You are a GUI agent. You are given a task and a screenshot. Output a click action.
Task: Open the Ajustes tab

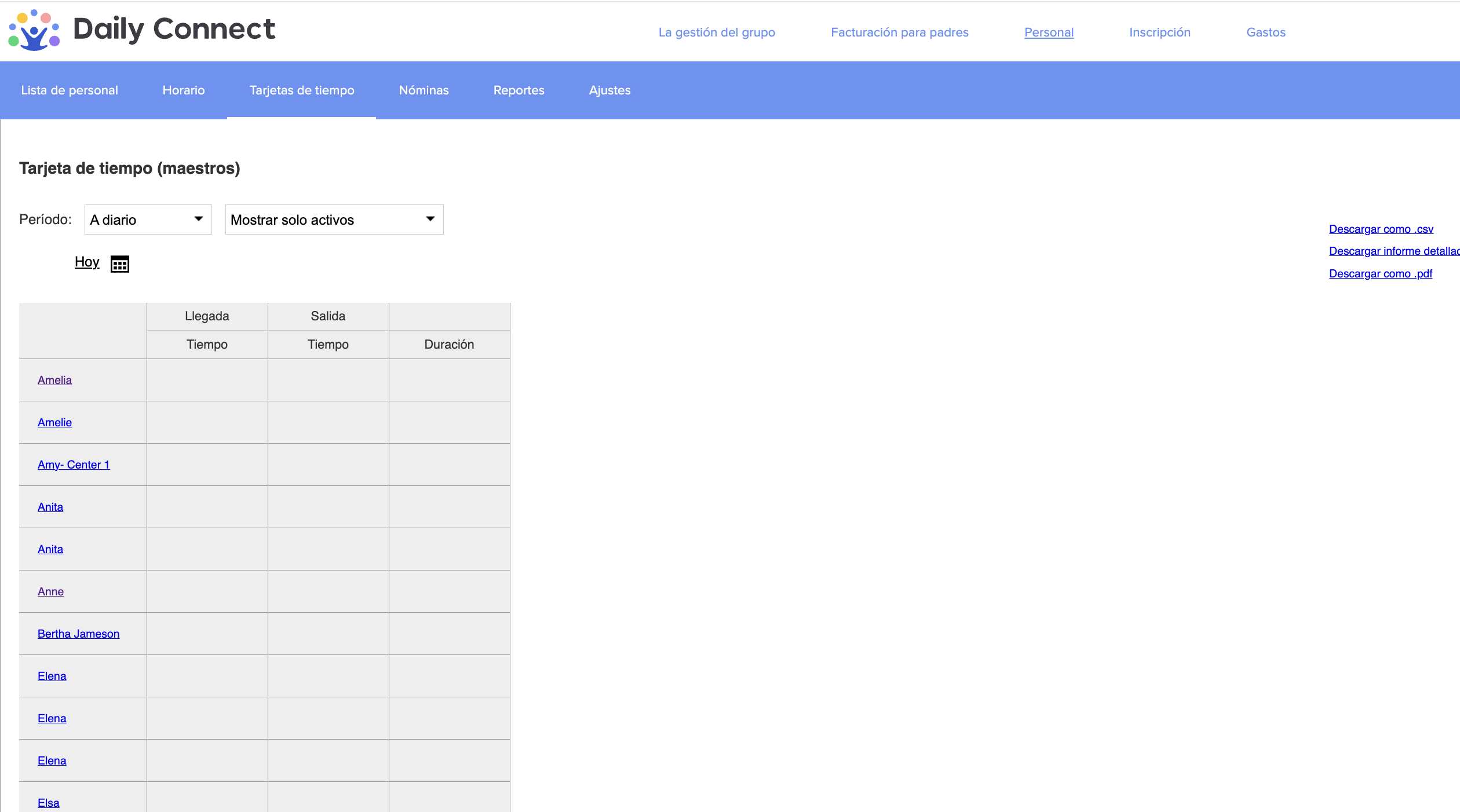(x=609, y=90)
